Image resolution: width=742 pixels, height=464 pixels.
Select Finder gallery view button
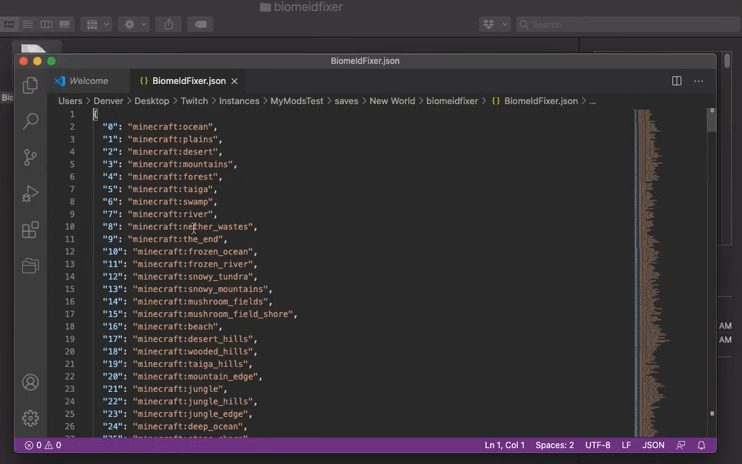point(64,24)
